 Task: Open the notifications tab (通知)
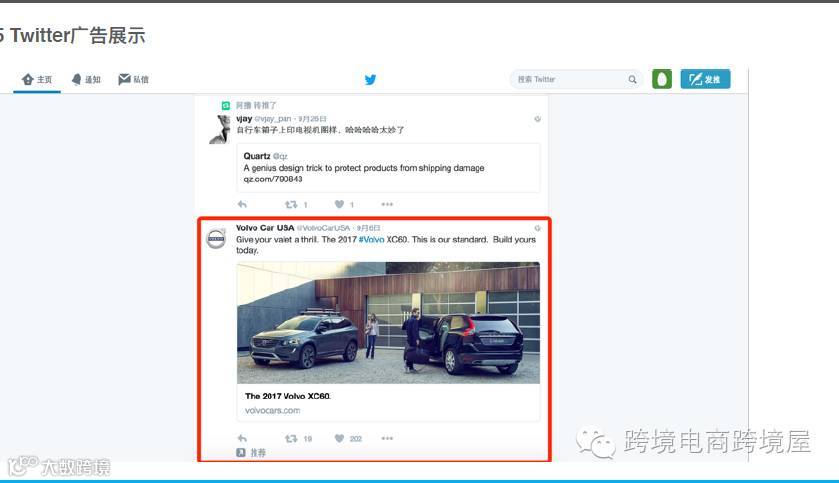tap(86, 80)
